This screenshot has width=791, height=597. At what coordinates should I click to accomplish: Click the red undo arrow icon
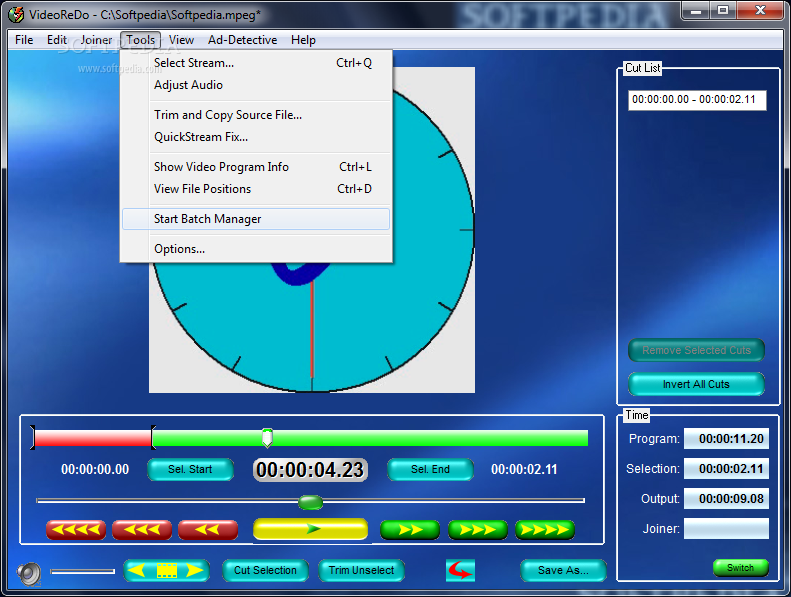click(x=460, y=570)
